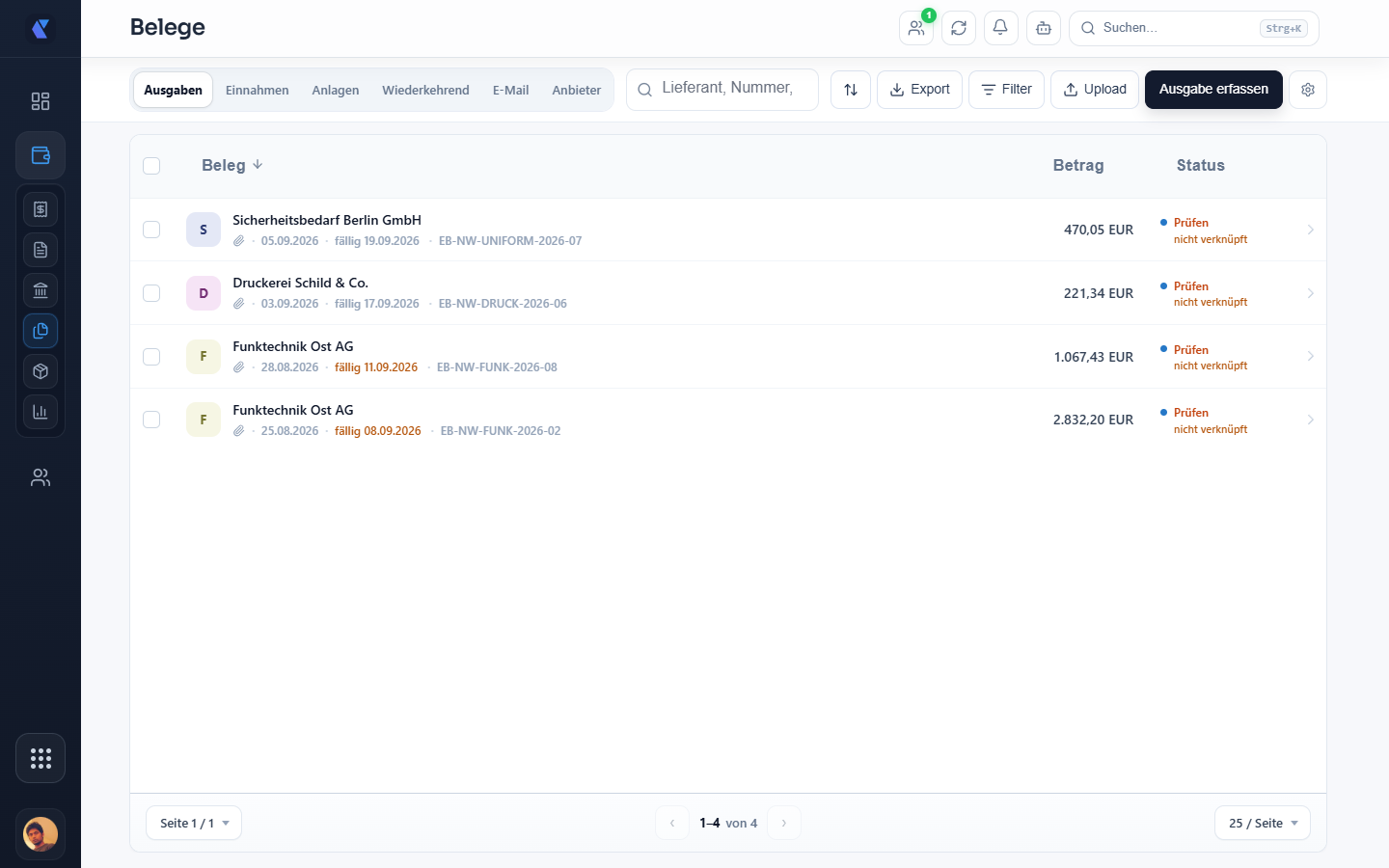The width and height of the screenshot is (1389, 868).
Task: Click the refresh sync icon
Action: [959, 28]
